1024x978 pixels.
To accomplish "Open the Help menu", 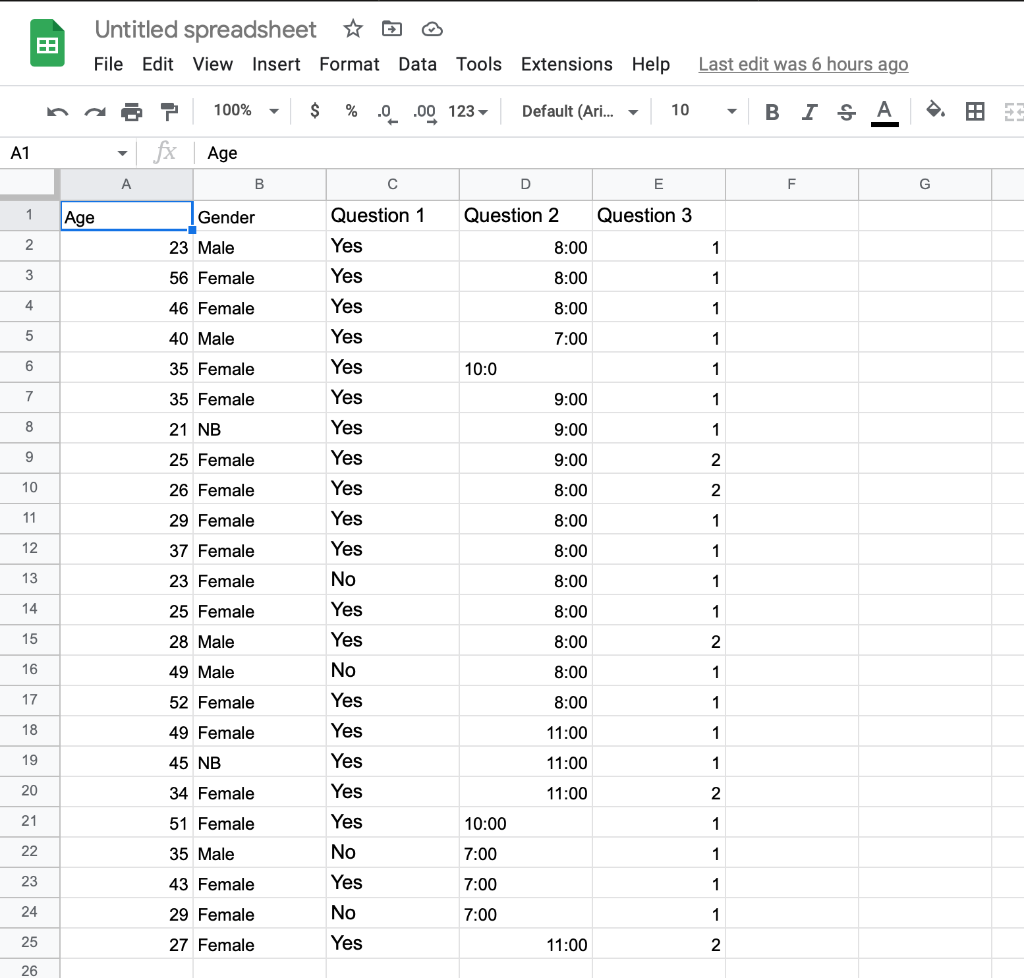I will click(650, 64).
